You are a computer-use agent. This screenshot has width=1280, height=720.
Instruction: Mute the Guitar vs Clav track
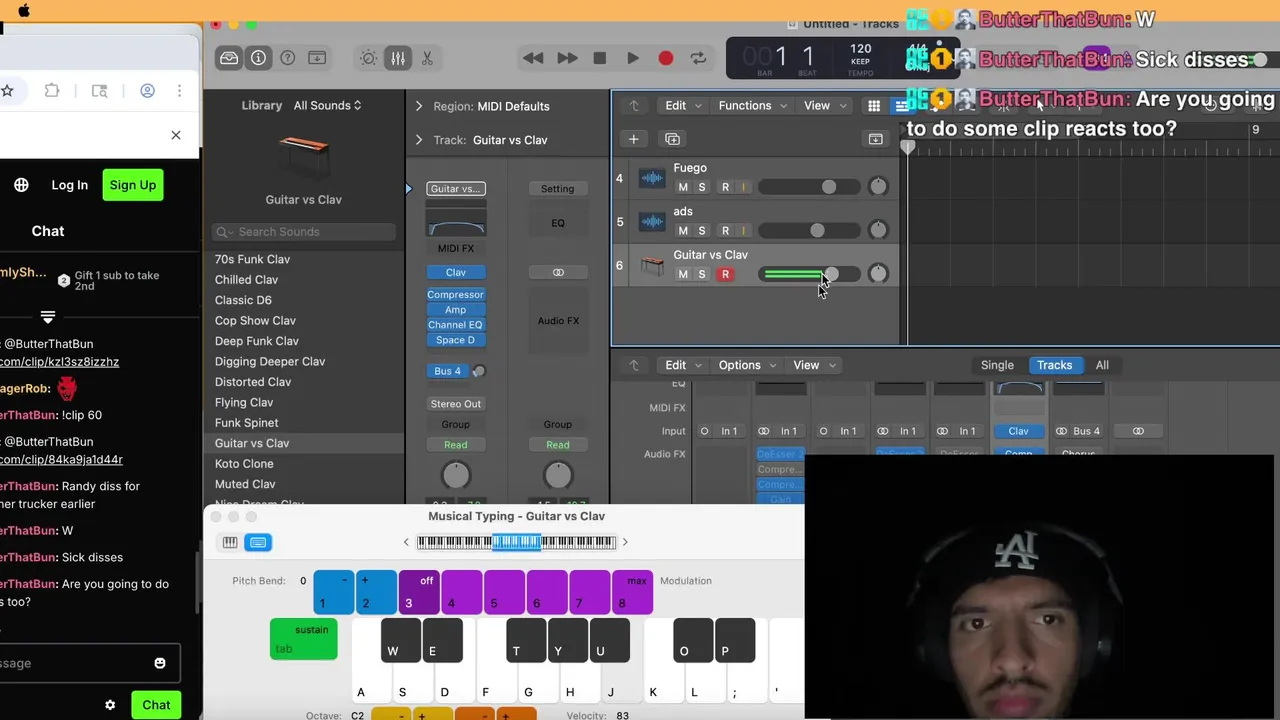[683, 274]
